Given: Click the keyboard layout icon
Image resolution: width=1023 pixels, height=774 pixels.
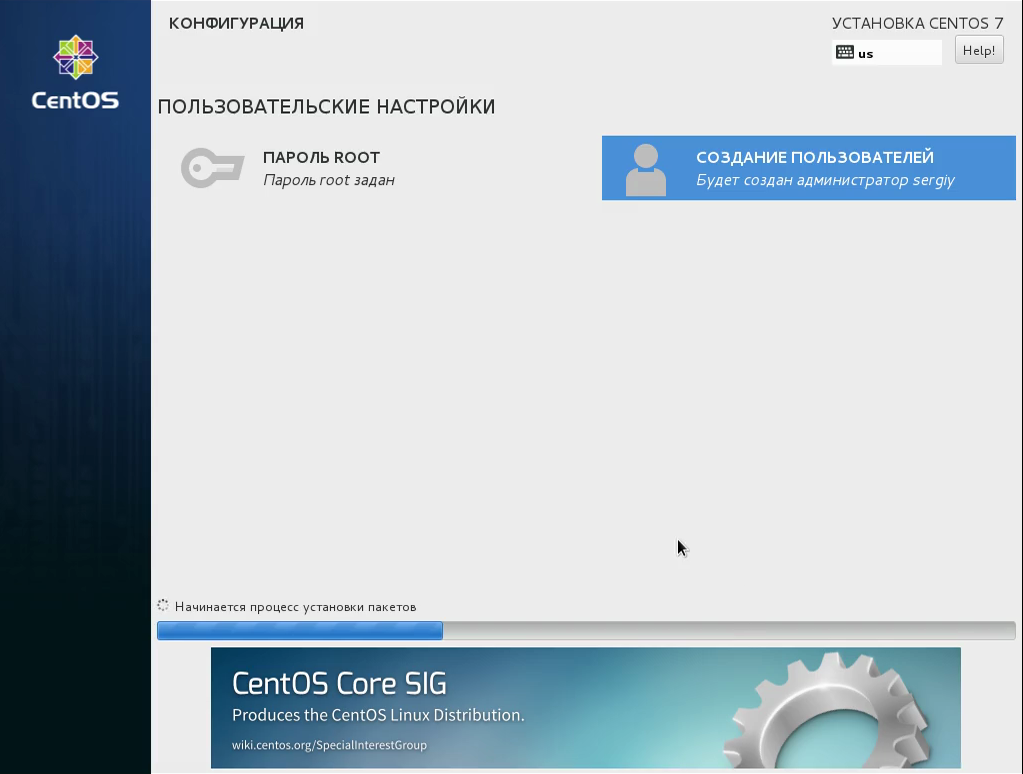Looking at the screenshot, I should click(845, 52).
